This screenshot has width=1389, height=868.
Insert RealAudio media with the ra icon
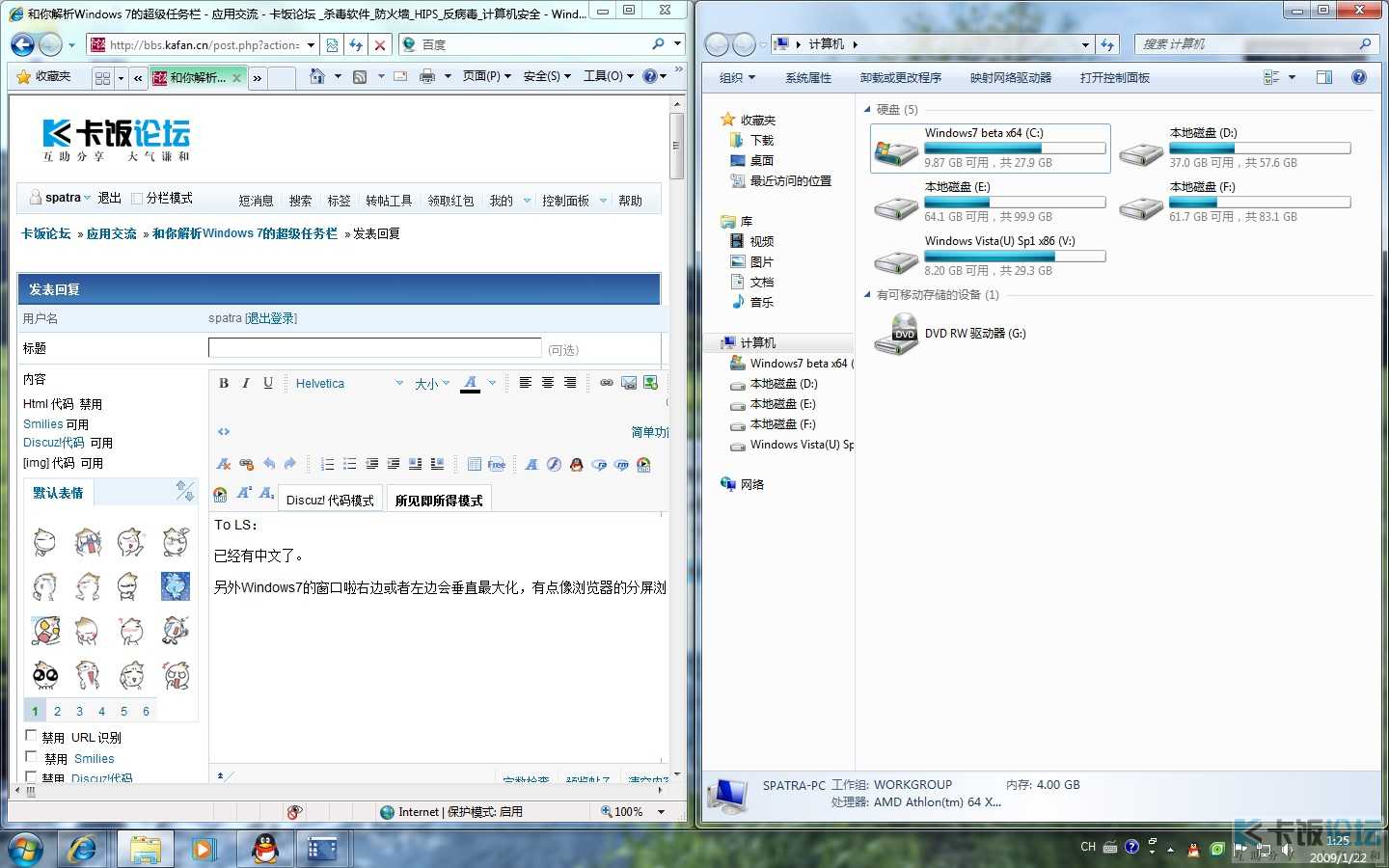pos(599,464)
